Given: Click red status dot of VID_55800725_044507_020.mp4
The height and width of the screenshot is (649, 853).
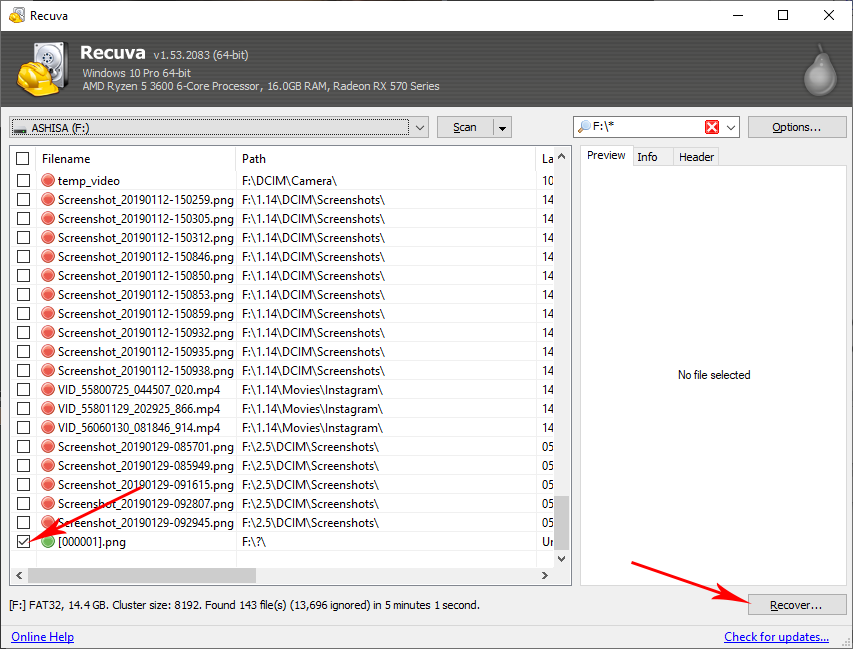Looking at the screenshot, I should coord(48,390).
